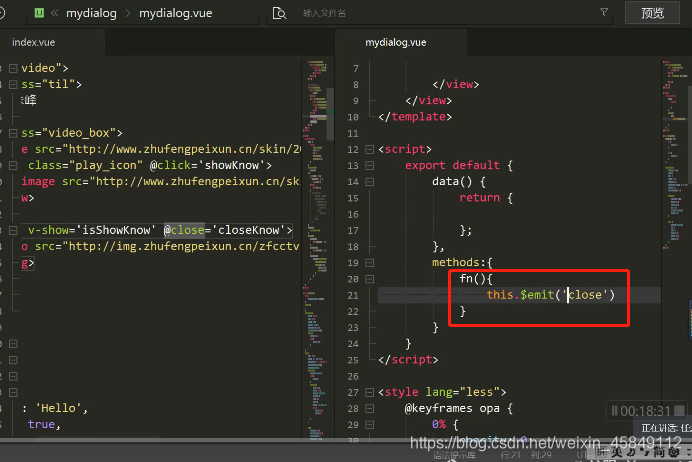
Task: Collapse @keyframes opa block at line 28
Action: (x=370, y=409)
